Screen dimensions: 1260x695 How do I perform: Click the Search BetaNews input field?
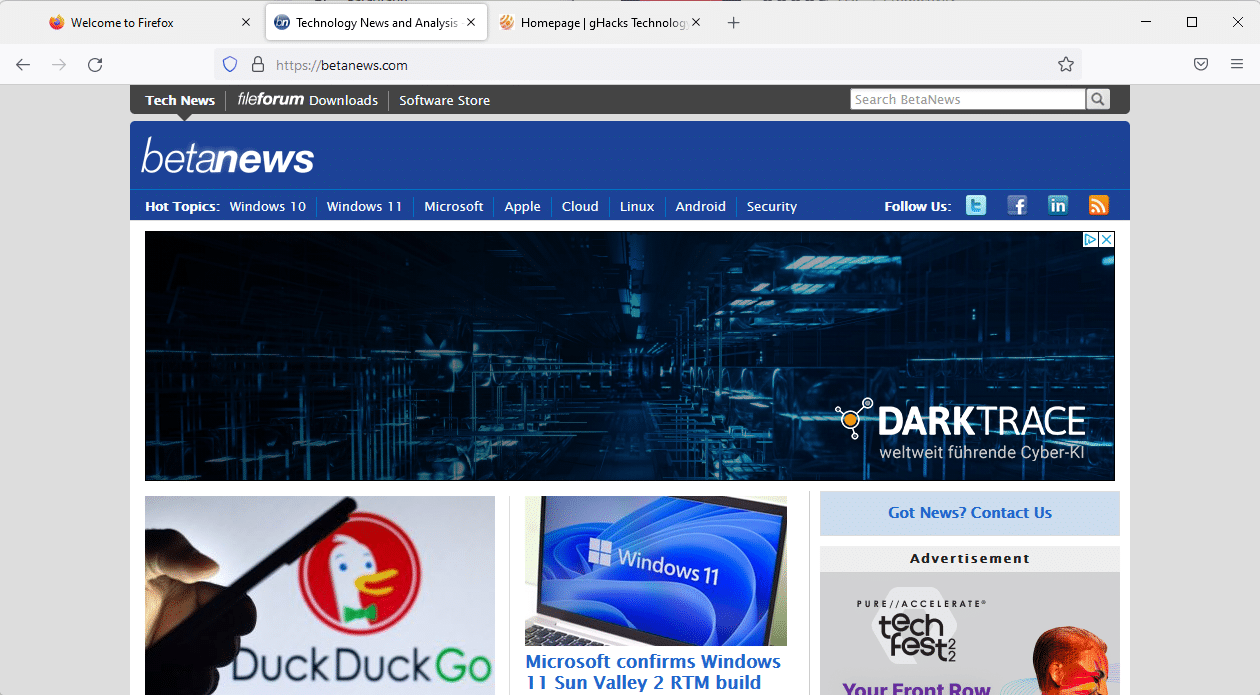[x=967, y=99]
